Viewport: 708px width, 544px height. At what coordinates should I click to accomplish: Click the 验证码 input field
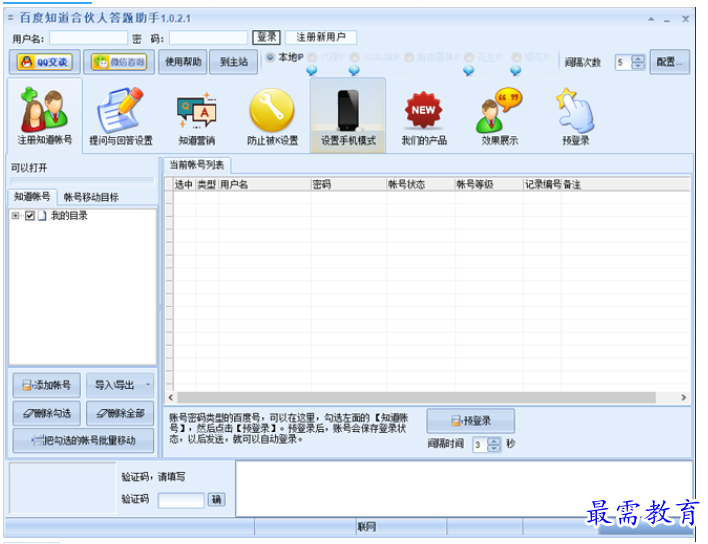pos(181,500)
